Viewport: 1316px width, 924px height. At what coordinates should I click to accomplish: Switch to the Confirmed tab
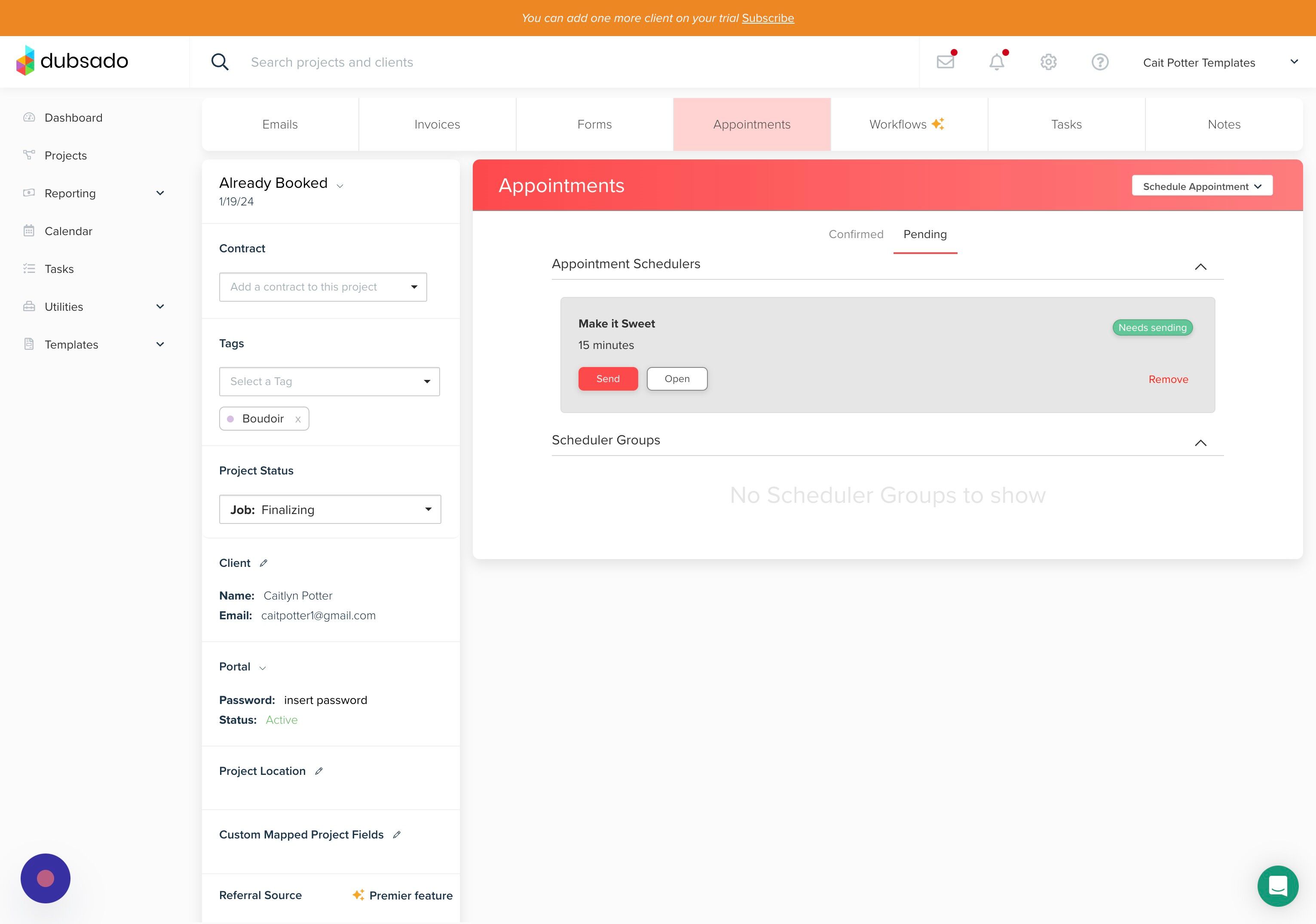(856, 235)
